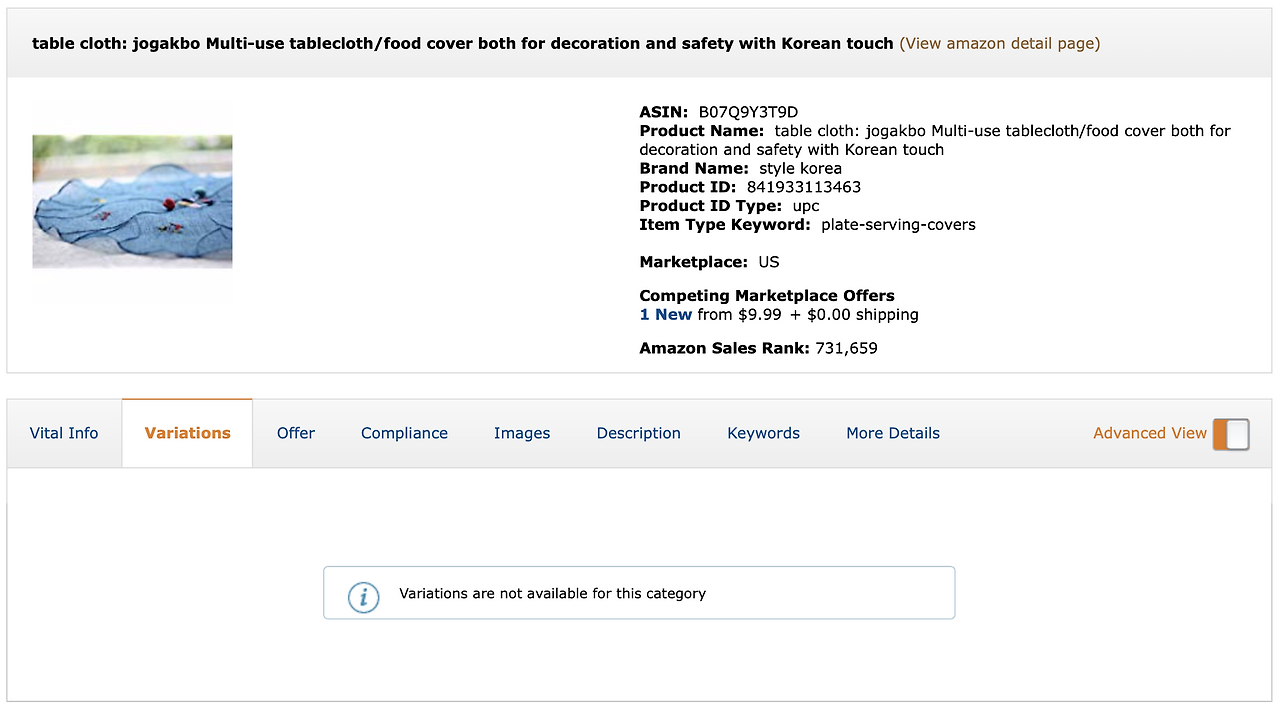Open the View amazon detail page link
Viewport: 1280px width, 707px height.
1000,43
